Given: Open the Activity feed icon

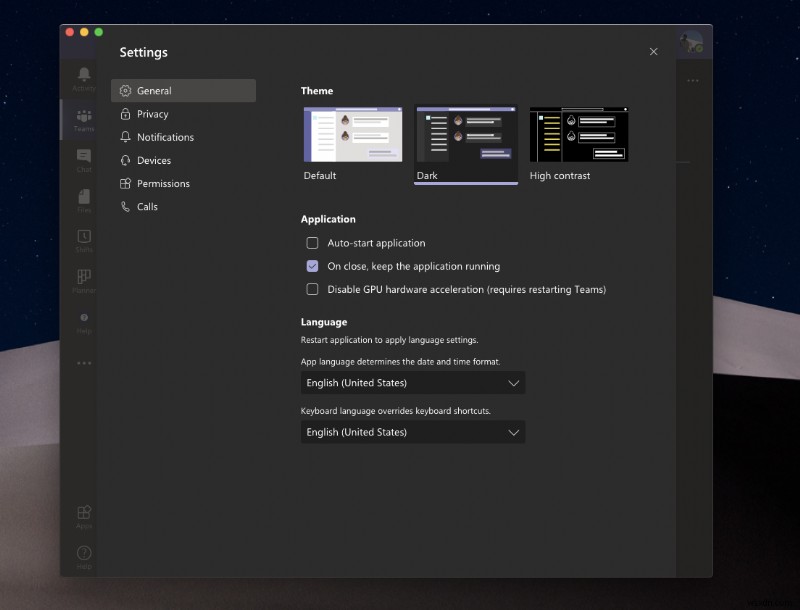Looking at the screenshot, I should click(84, 80).
